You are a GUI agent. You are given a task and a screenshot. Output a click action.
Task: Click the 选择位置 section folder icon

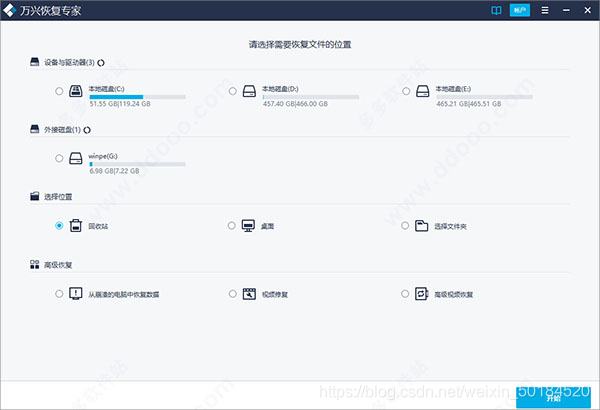point(34,196)
